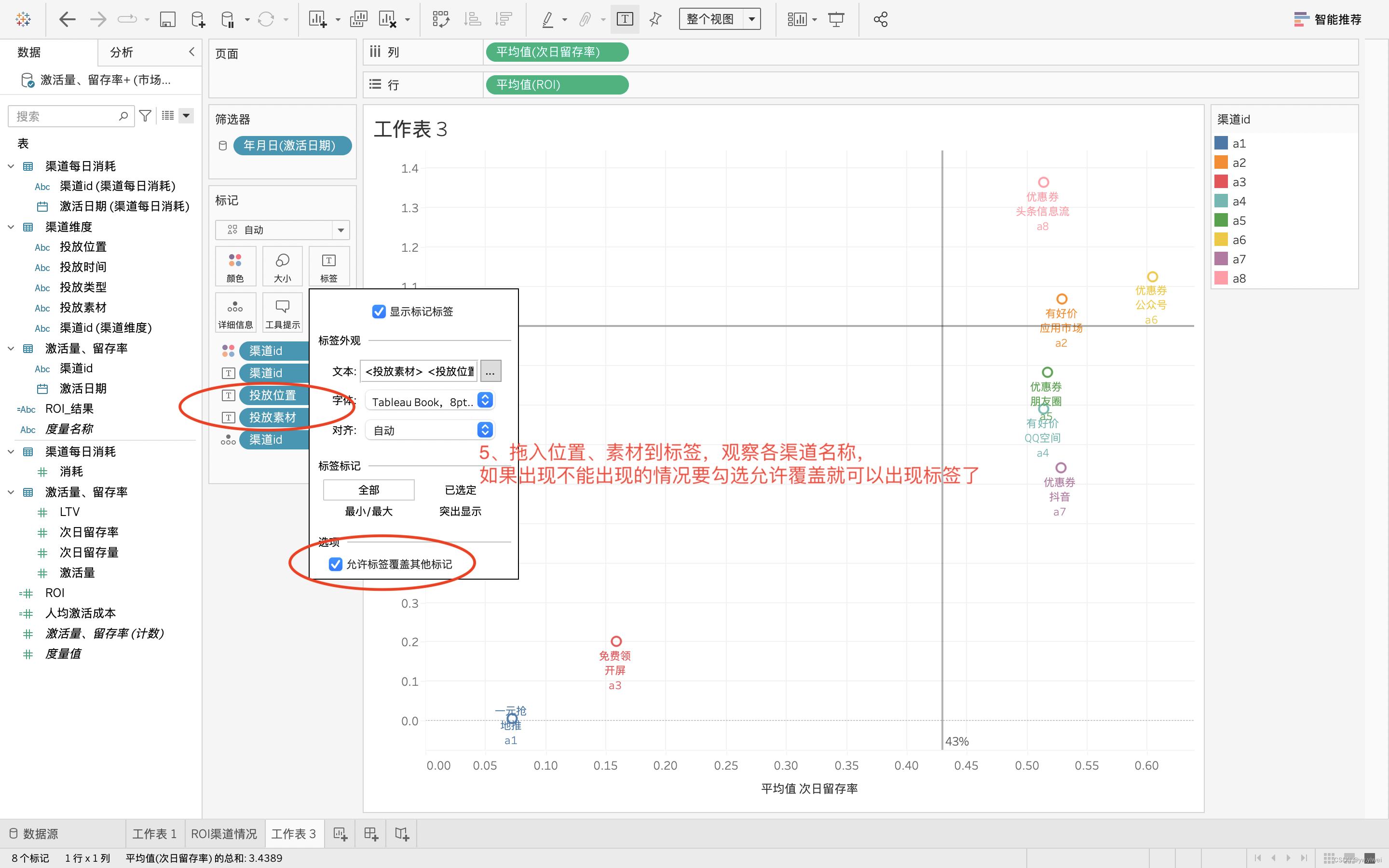This screenshot has width=1389, height=868.
Task: Click the undo back arrow icon
Action: [x=67, y=19]
